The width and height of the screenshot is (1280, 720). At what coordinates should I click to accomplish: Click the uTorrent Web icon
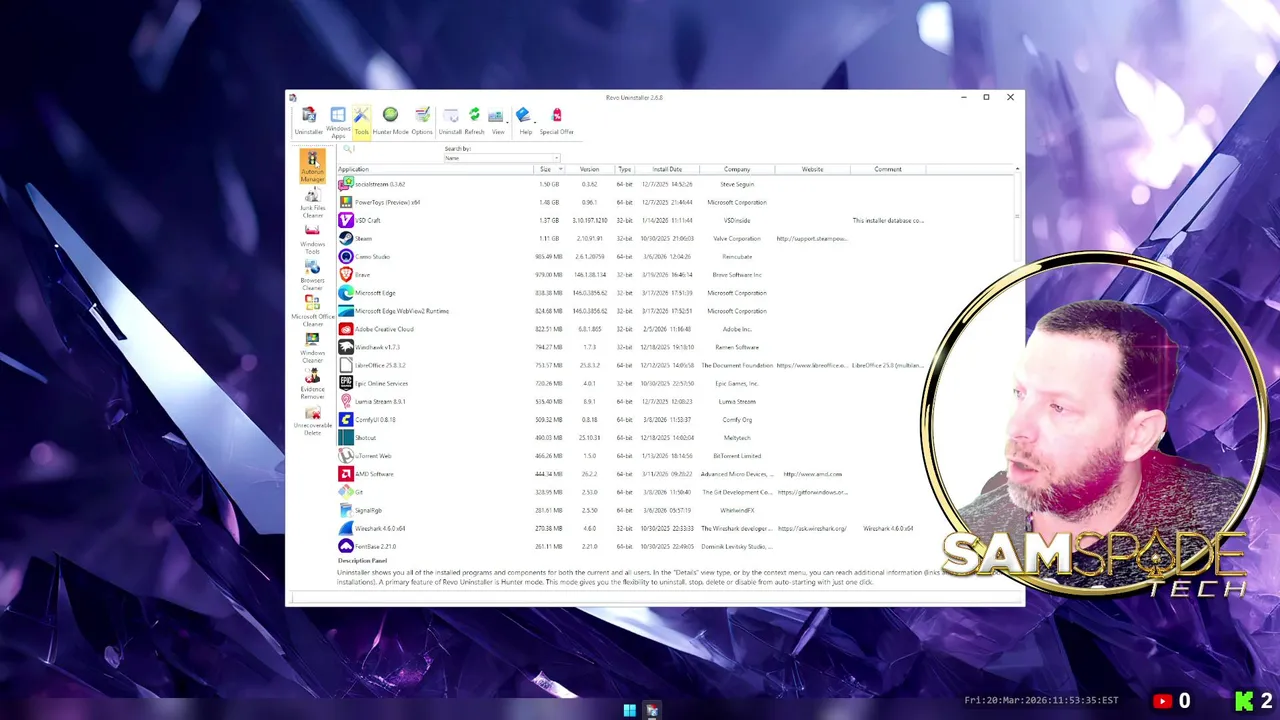(x=346, y=456)
